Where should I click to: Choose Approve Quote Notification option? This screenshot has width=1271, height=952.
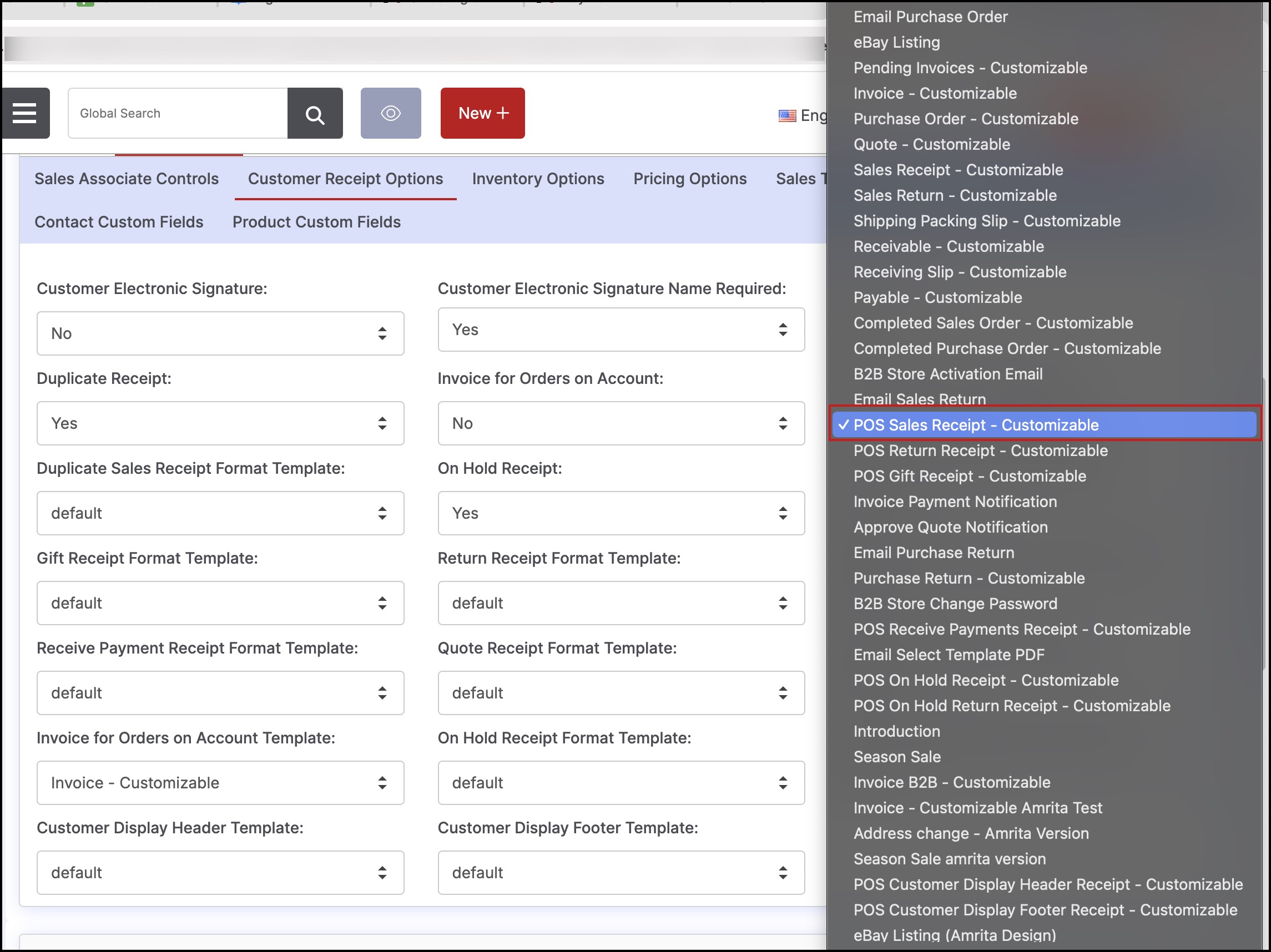point(1045,527)
